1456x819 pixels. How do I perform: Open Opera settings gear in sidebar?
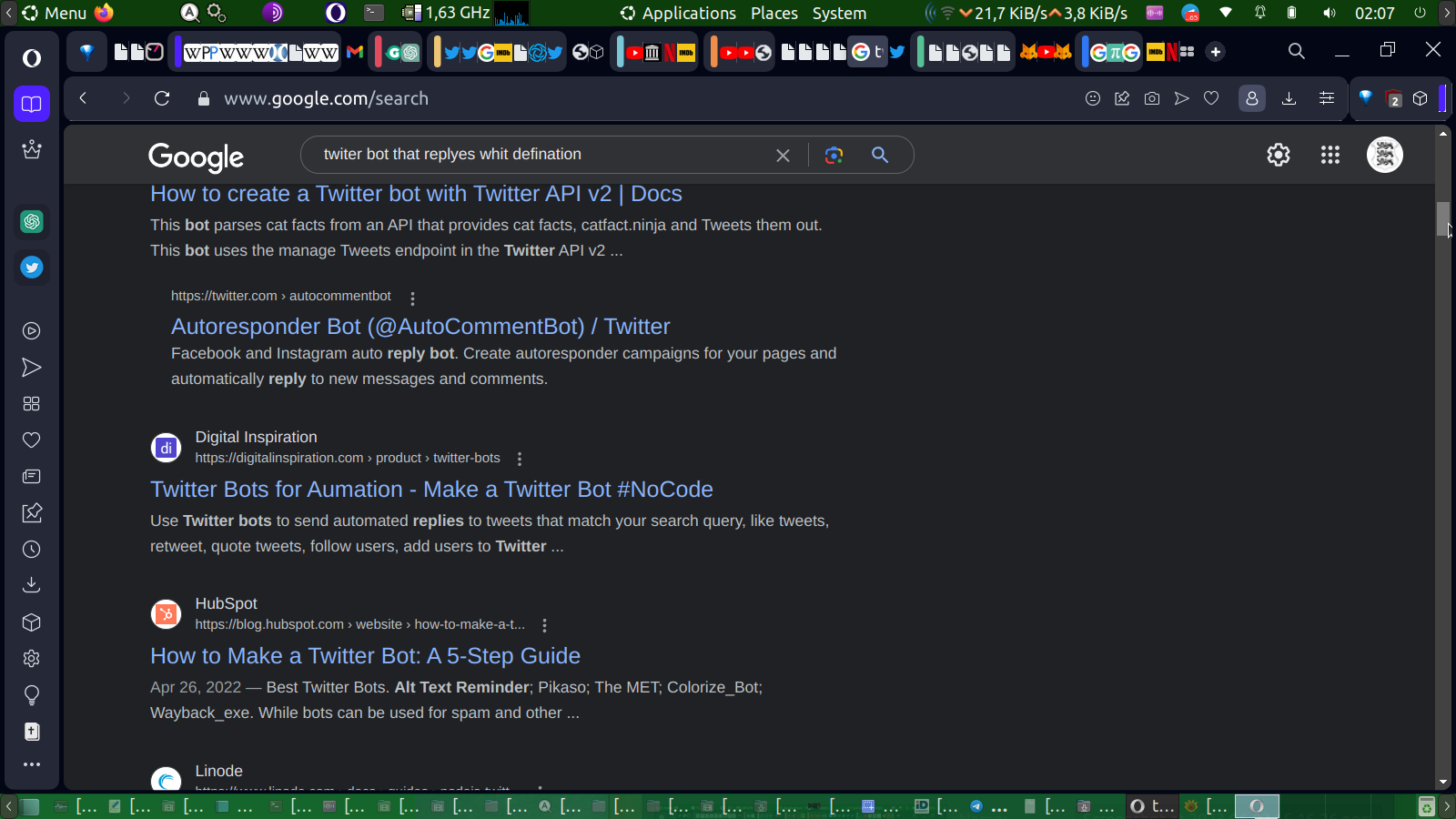[32, 659]
